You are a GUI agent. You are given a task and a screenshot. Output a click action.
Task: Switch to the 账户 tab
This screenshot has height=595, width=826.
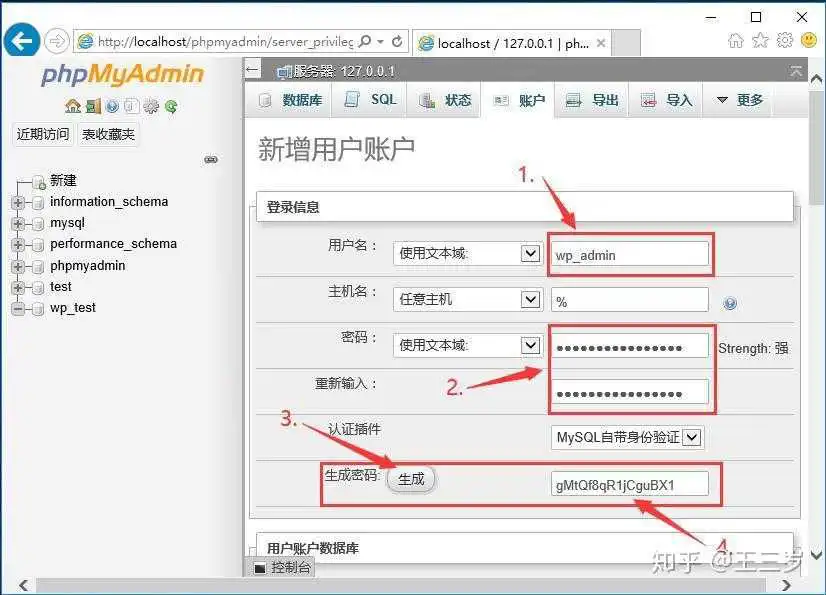518,100
